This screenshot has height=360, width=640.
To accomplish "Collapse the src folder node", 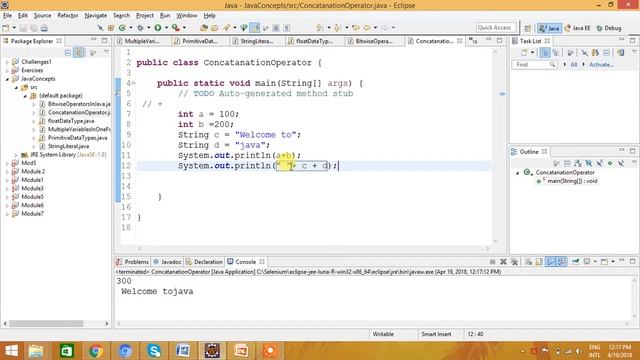I will point(16,87).
